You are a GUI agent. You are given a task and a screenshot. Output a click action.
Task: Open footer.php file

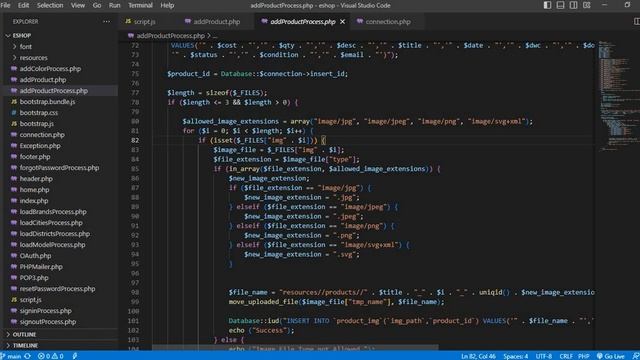35,157
